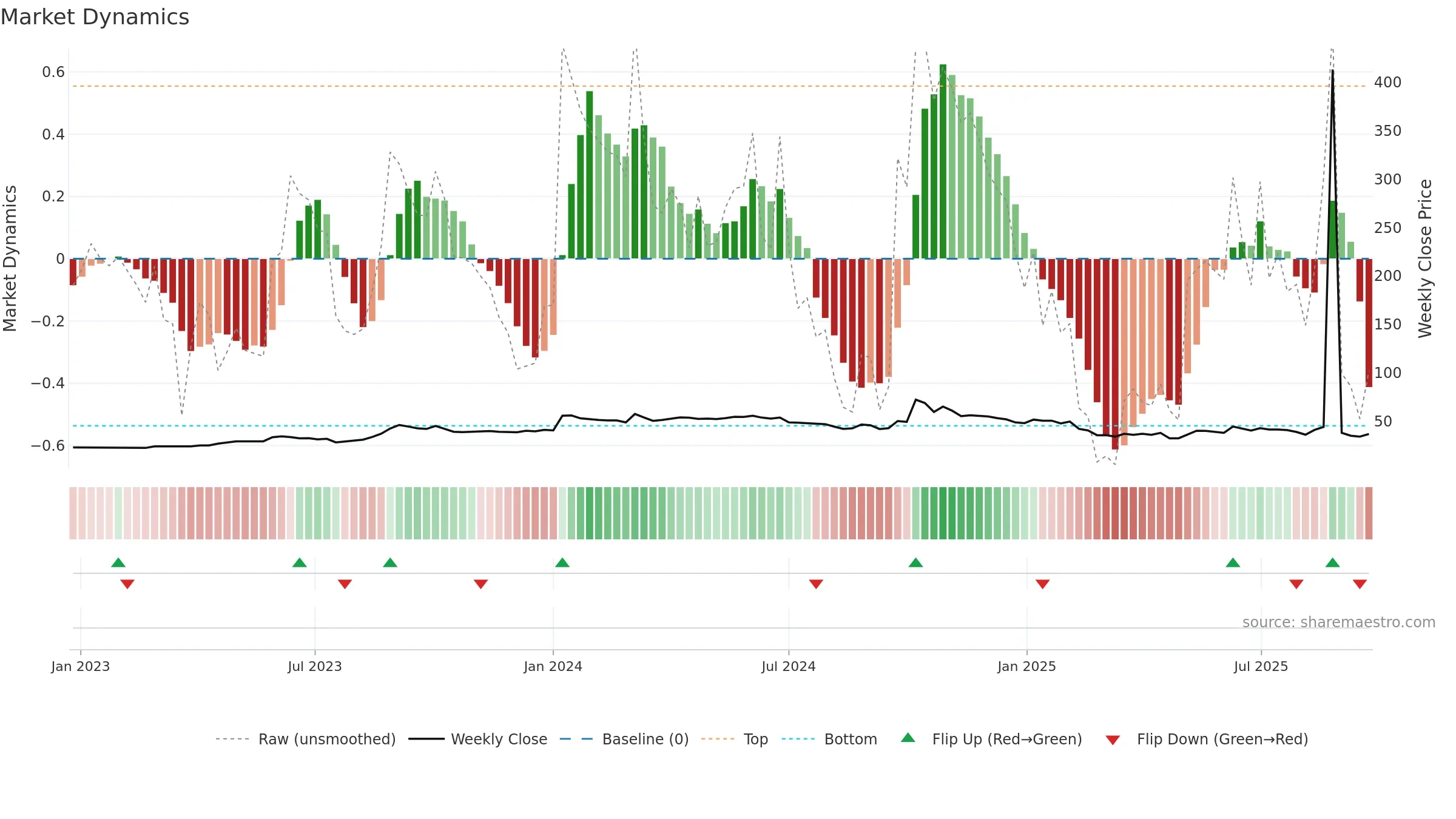
Task: Click the 200 right axis price label
Action: pos(1388,276)
